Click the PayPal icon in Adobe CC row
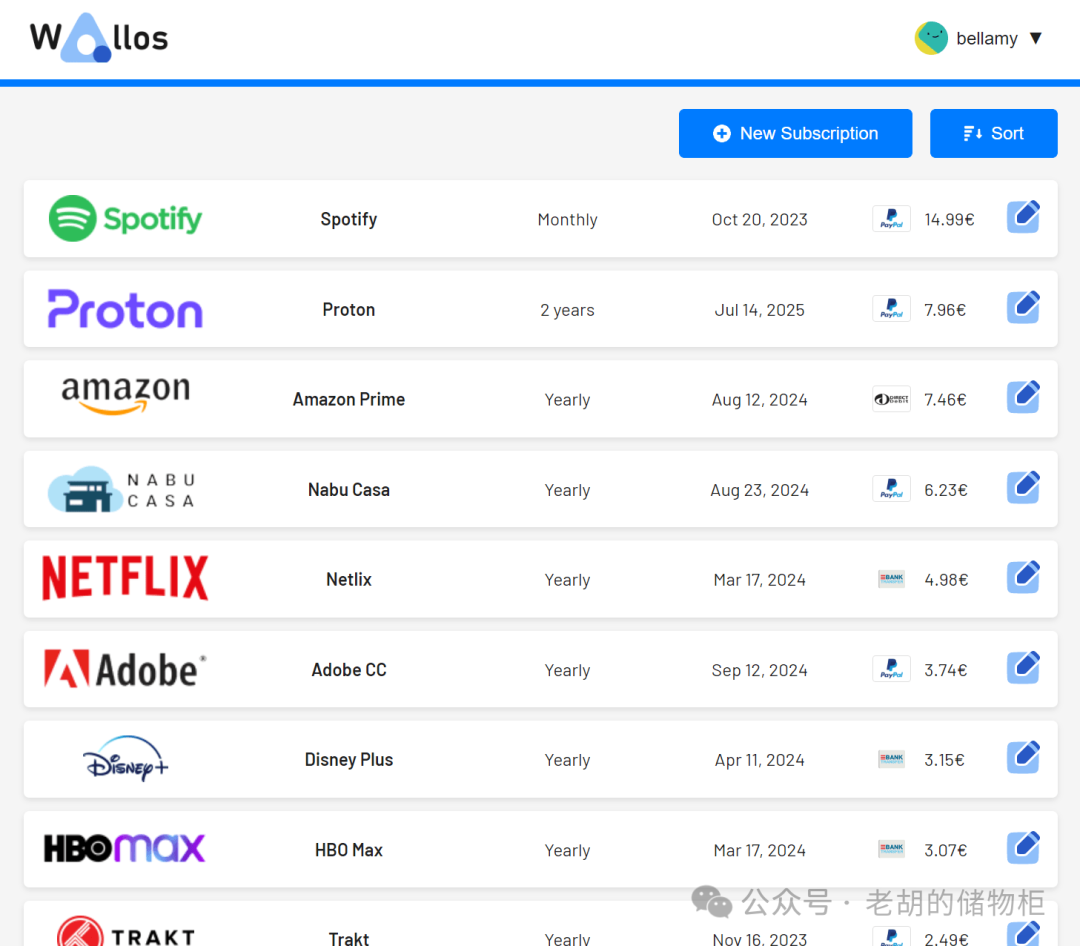The height and width of the screenshot is (946, 1080). (891, 669)
